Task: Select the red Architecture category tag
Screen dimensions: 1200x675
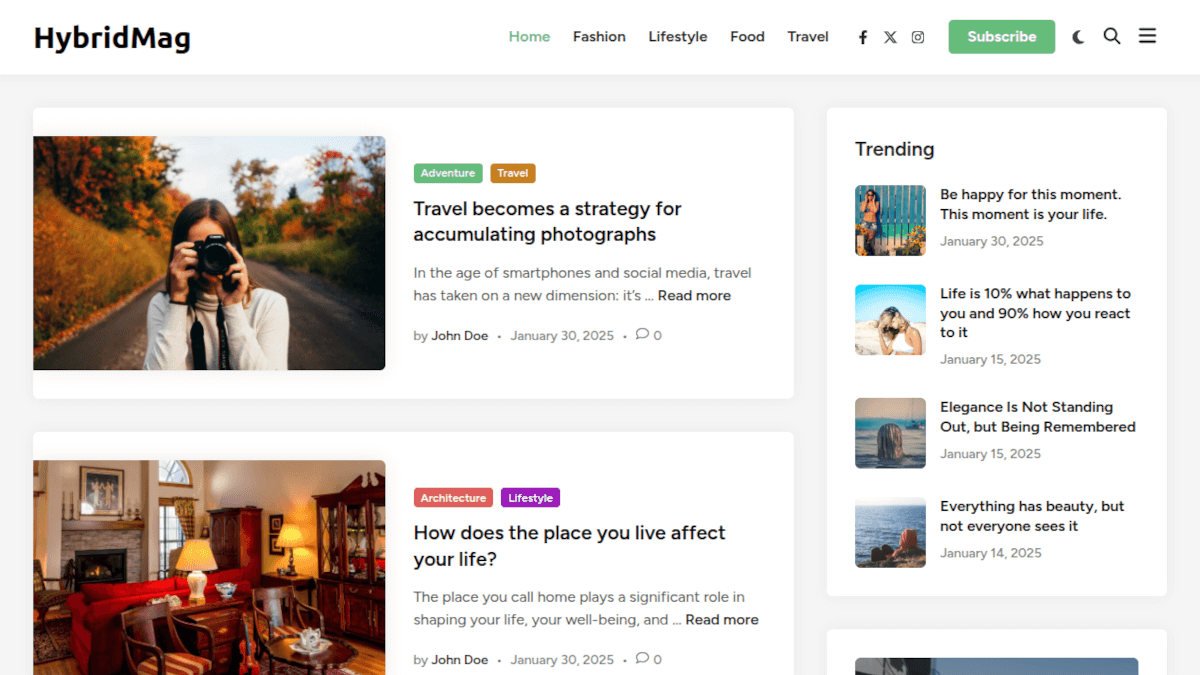Action: point(453,497)
